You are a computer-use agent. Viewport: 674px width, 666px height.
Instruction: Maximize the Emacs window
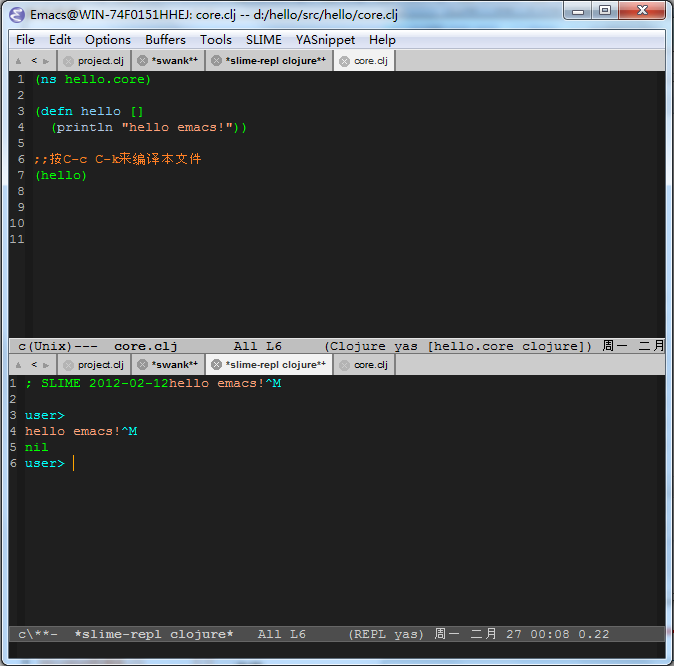[x=605, y=10]
